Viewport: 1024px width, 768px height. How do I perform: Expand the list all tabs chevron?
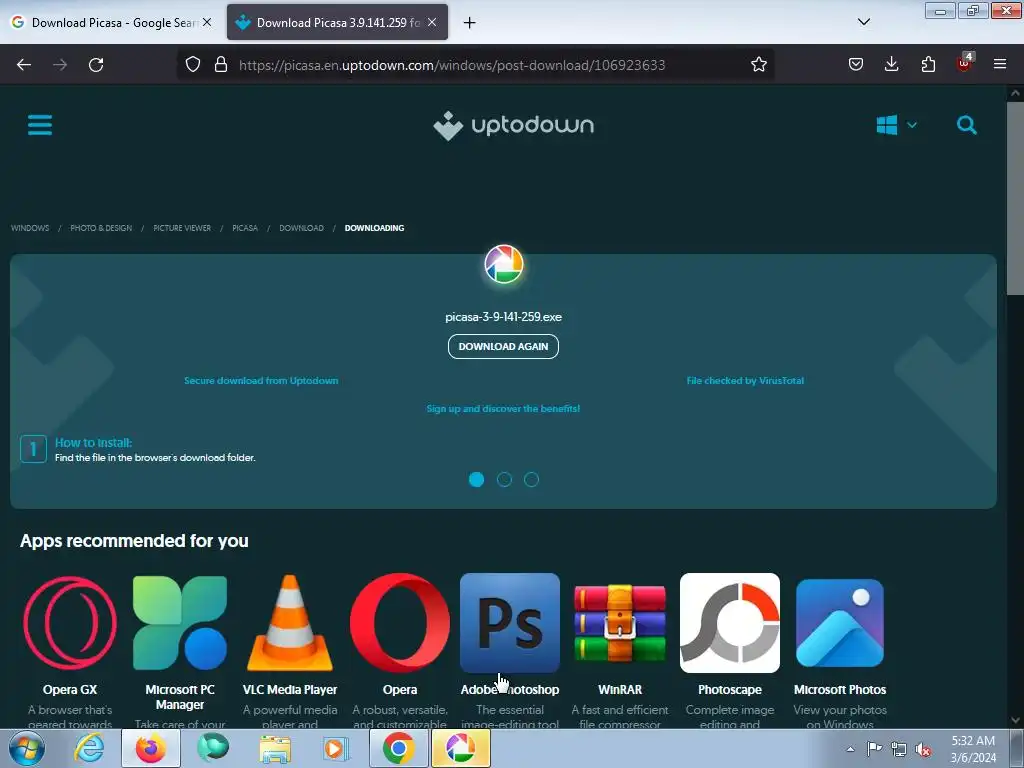tap(863, 22)
